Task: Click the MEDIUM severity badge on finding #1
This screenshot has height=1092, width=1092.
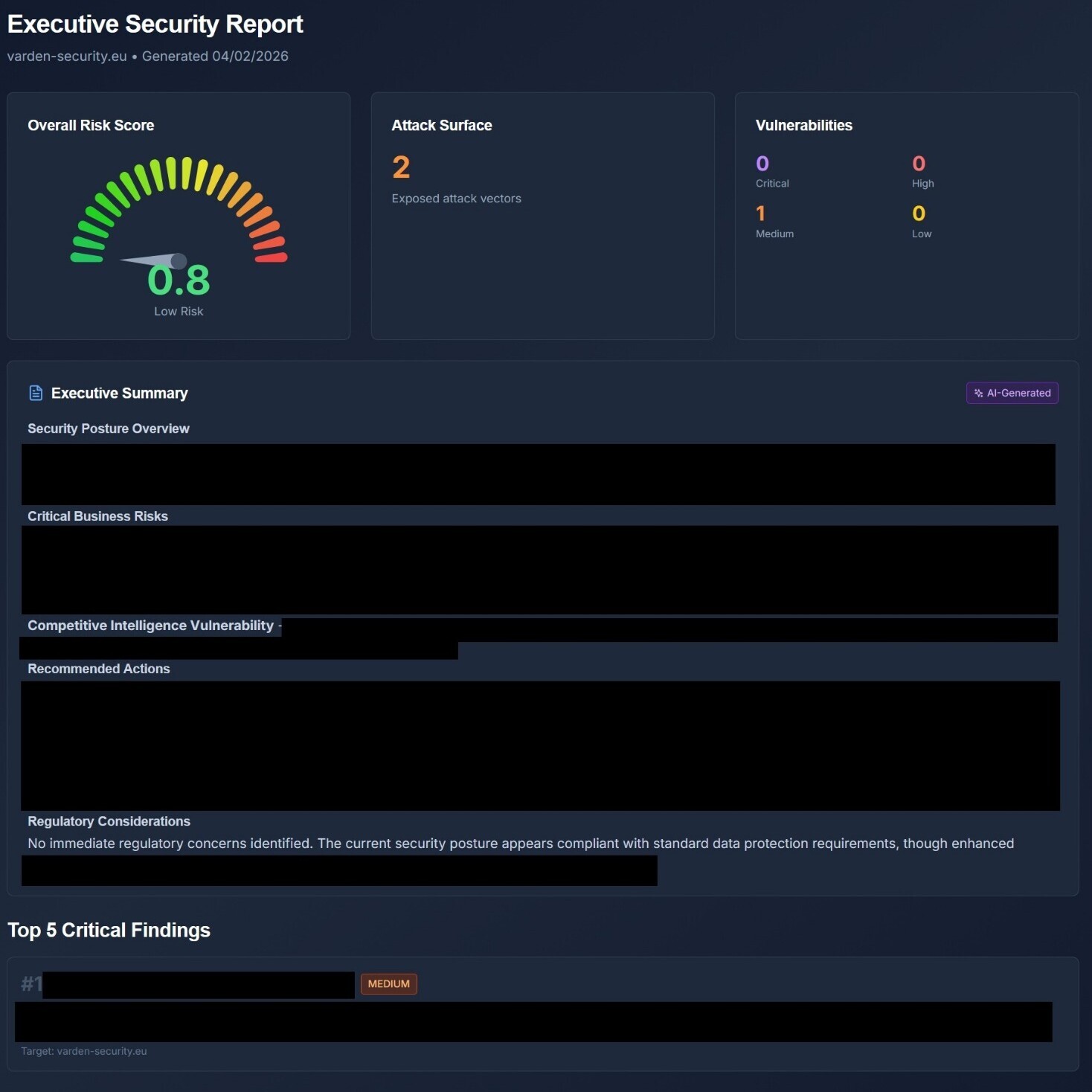Action: click(388, 983)
